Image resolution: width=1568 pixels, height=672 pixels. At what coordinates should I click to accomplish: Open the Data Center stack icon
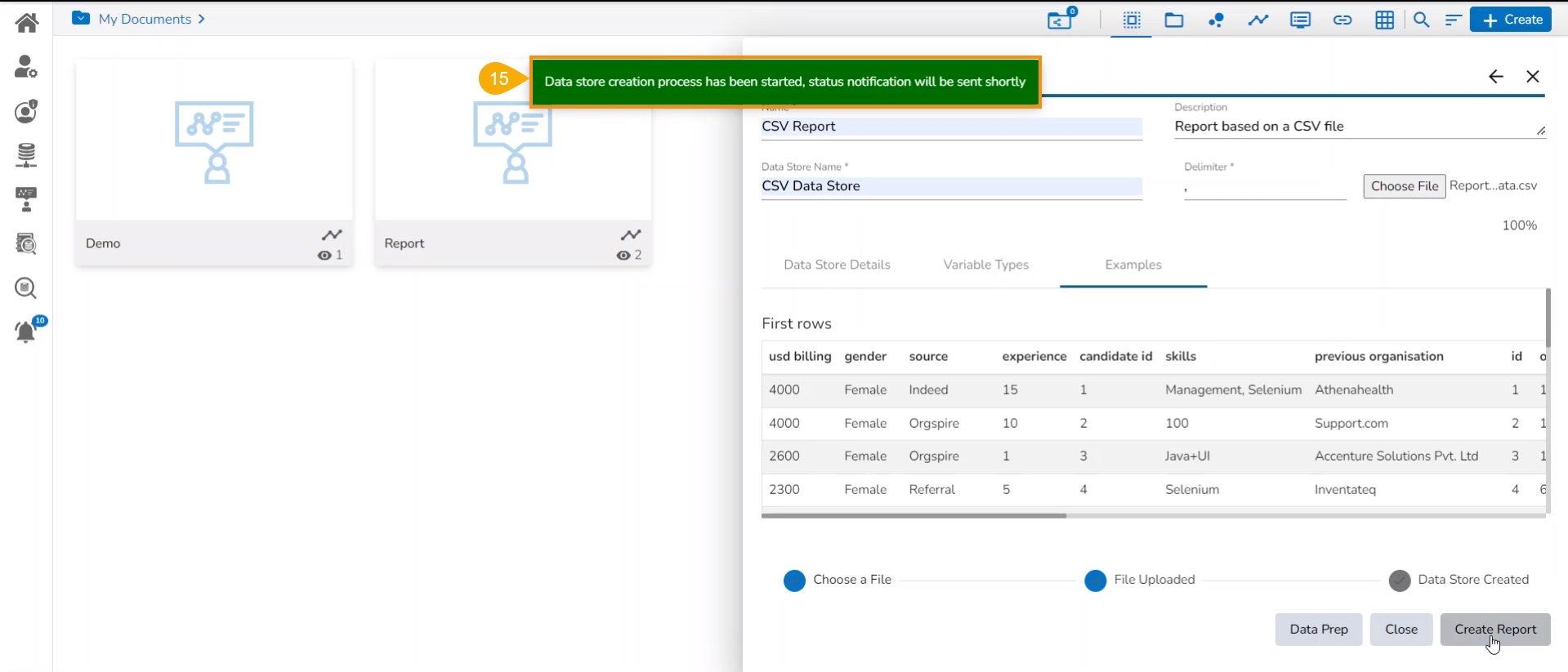pos(26,154)
